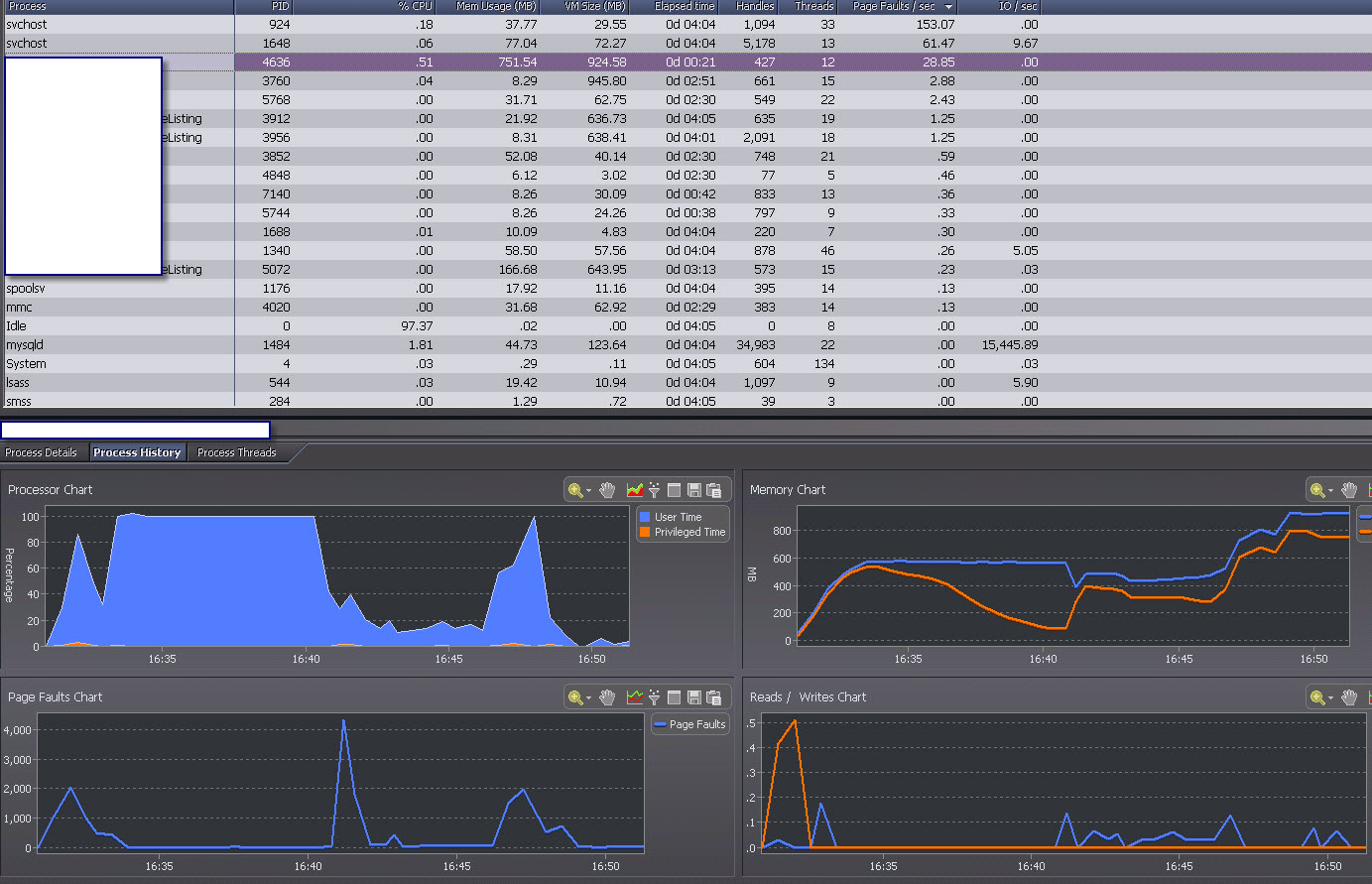Select the pan hand tool in Processor Chart
This screenshot has height=884, width=1372.
(x=607, y=490)
